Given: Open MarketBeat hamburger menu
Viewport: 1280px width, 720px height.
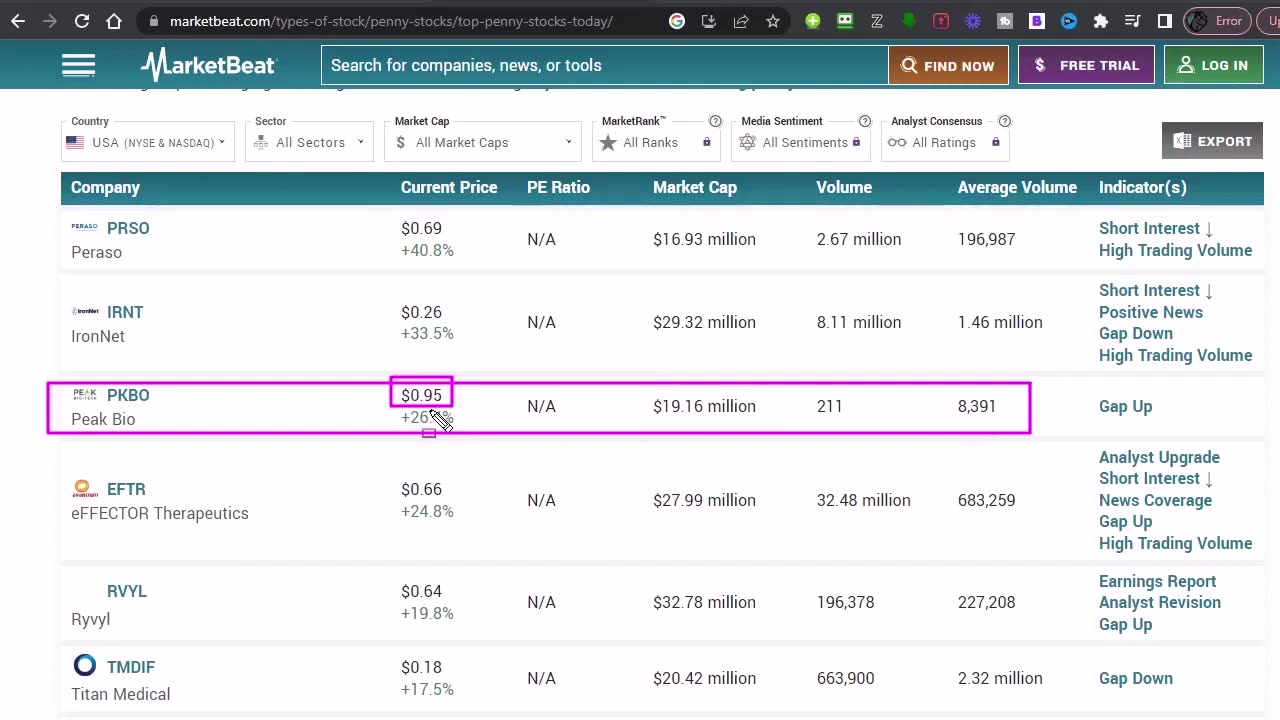Looking at the screenshot, I should coord(78,66).
